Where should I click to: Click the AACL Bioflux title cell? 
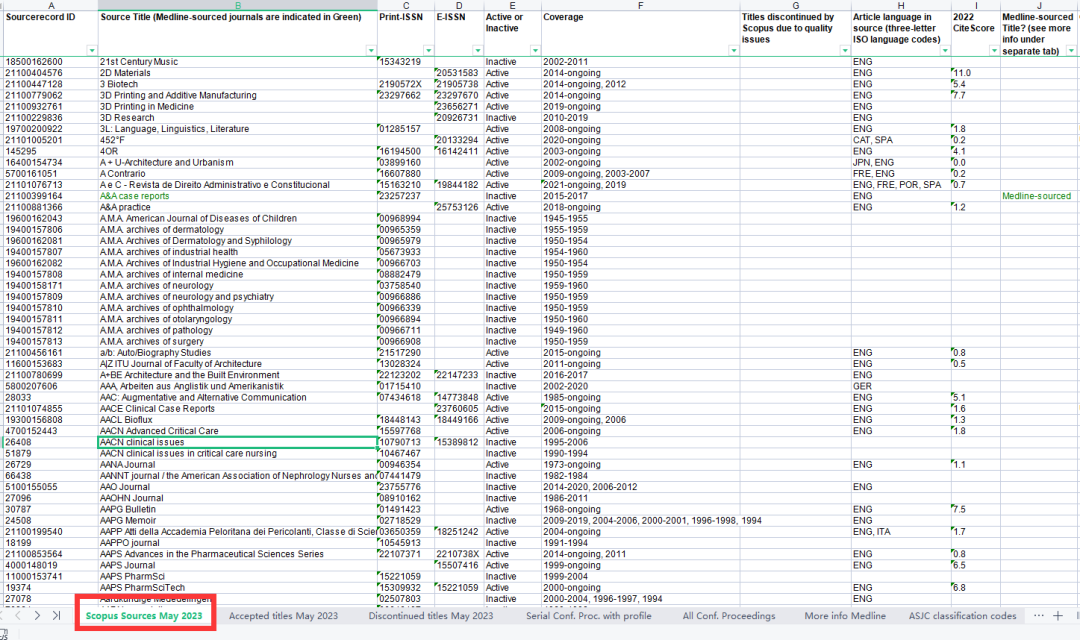coord(238,420)
